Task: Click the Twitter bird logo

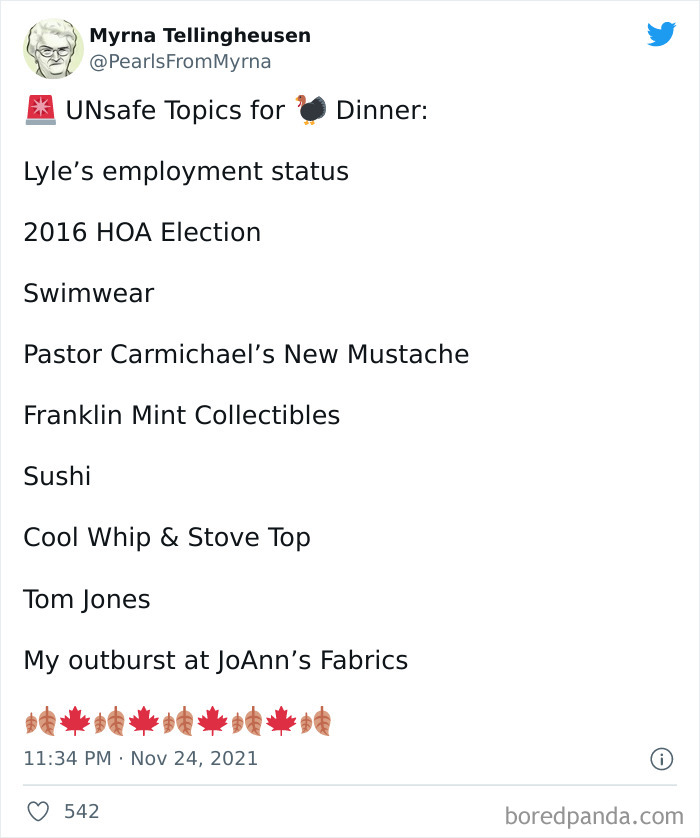Action: point(661,35)
